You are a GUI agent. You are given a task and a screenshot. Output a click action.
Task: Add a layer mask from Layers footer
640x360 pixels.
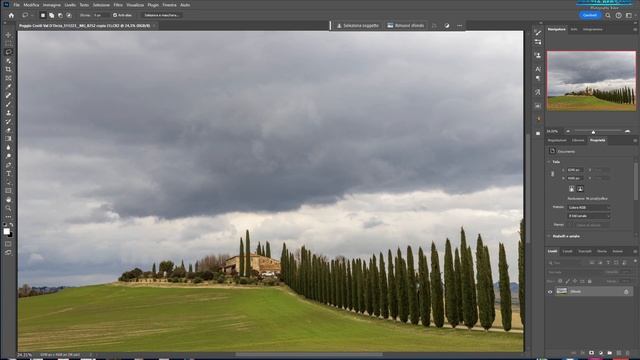[x=591, y=353]
